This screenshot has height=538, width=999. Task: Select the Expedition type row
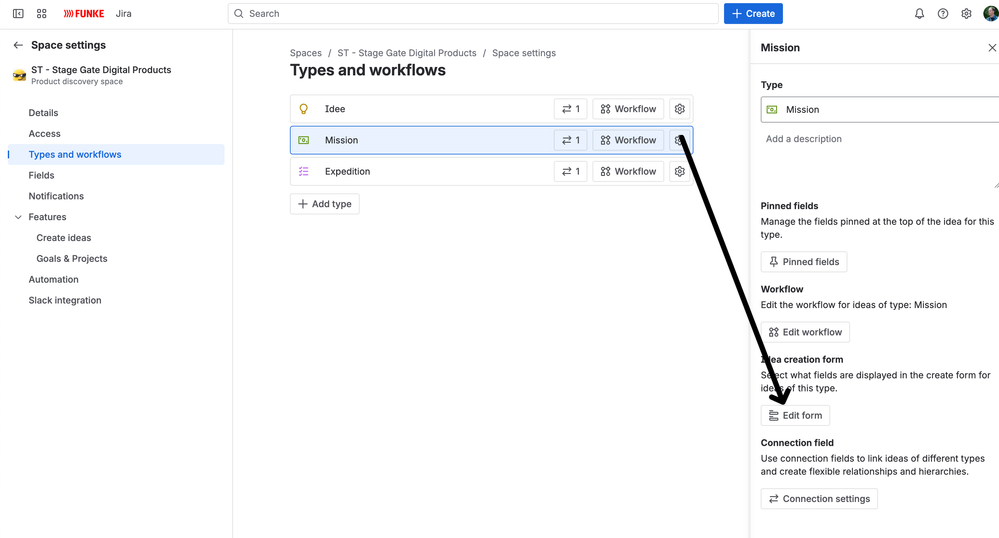(x=491, y=171)
